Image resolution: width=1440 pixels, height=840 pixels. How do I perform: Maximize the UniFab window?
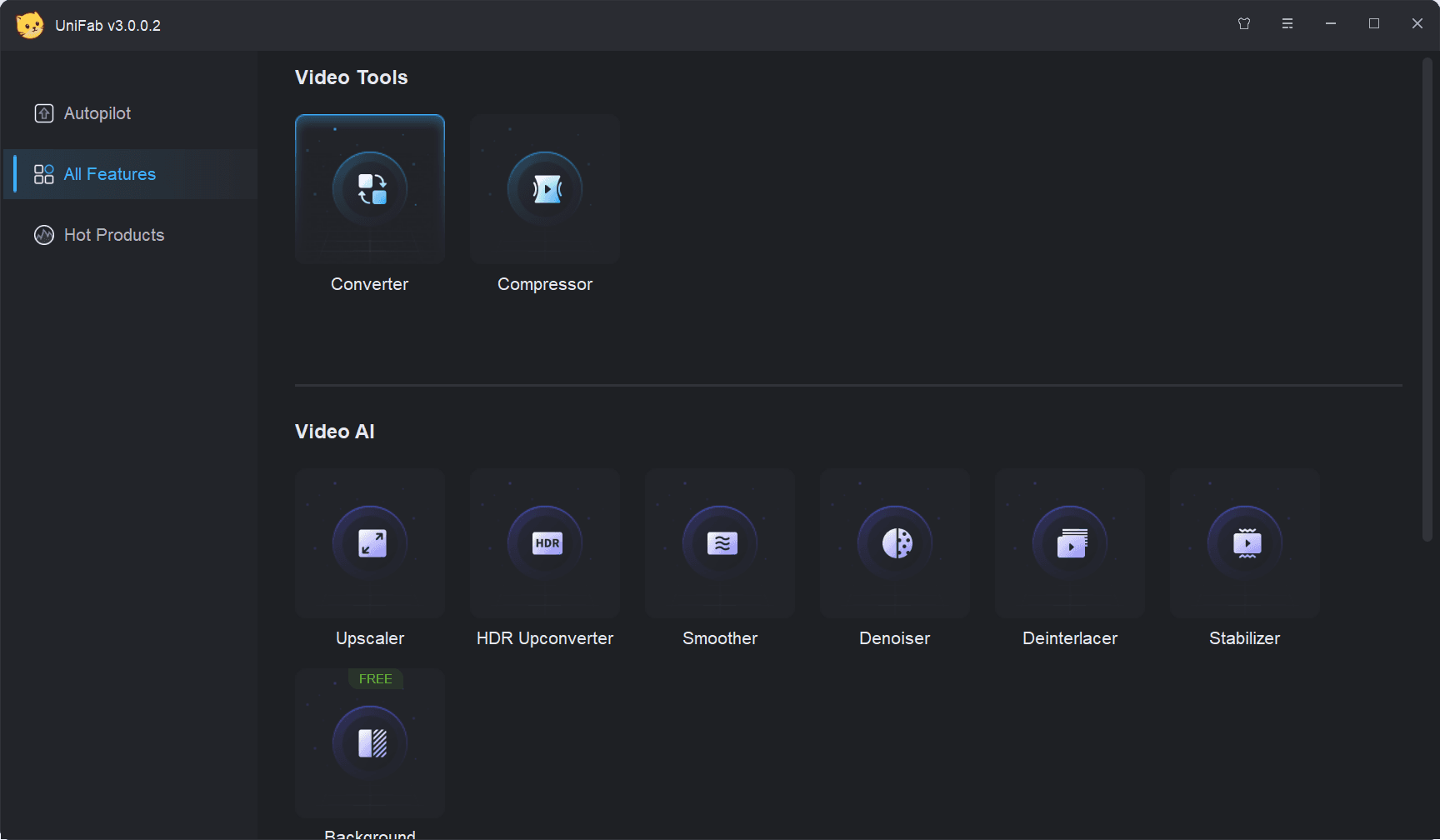[1374, 24]
